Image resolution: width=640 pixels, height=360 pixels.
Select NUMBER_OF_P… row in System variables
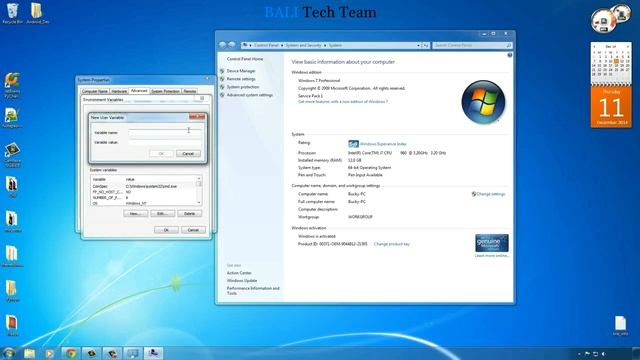coord(144,197)
